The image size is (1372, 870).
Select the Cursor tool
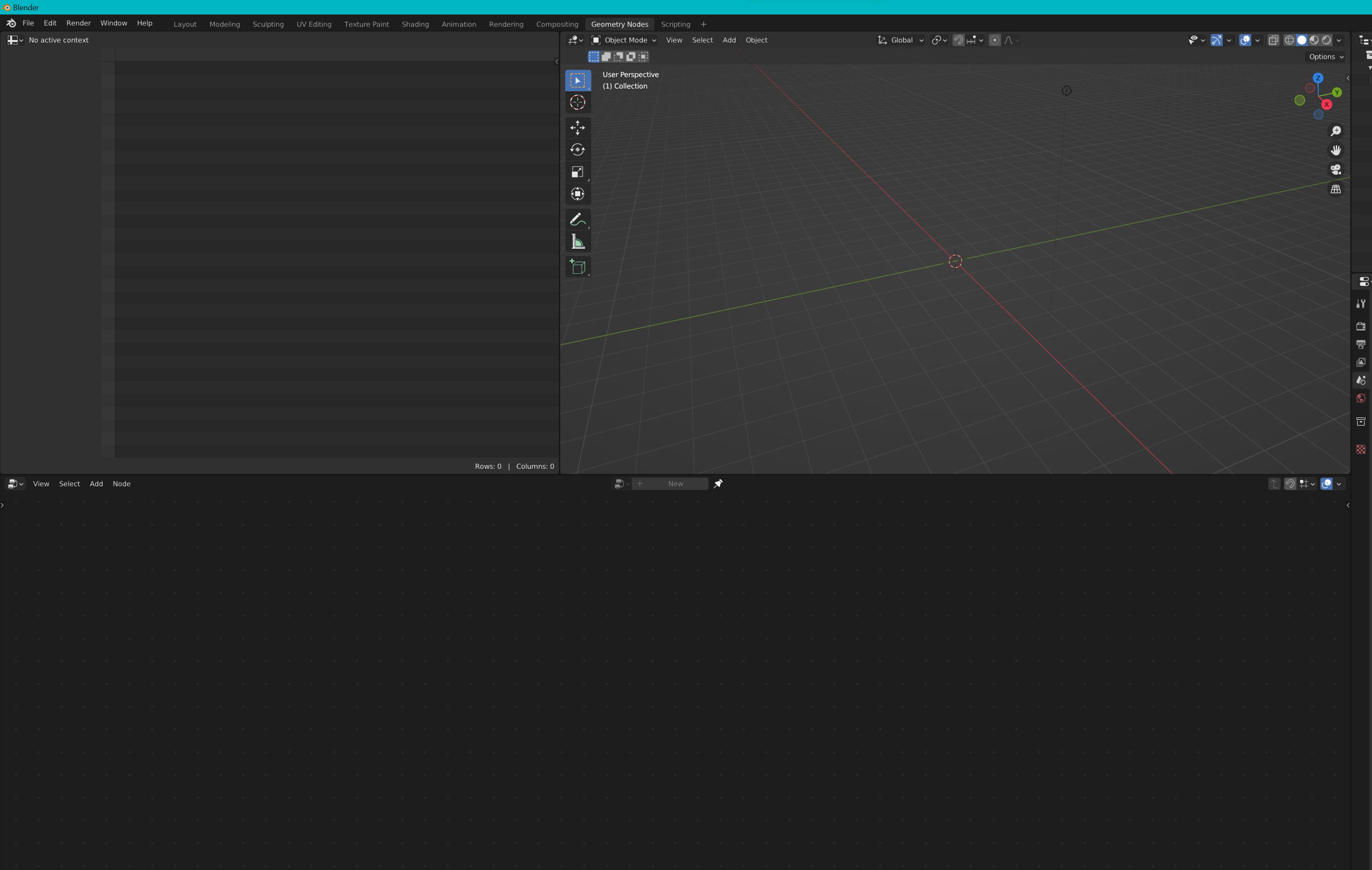click(578, 103)
